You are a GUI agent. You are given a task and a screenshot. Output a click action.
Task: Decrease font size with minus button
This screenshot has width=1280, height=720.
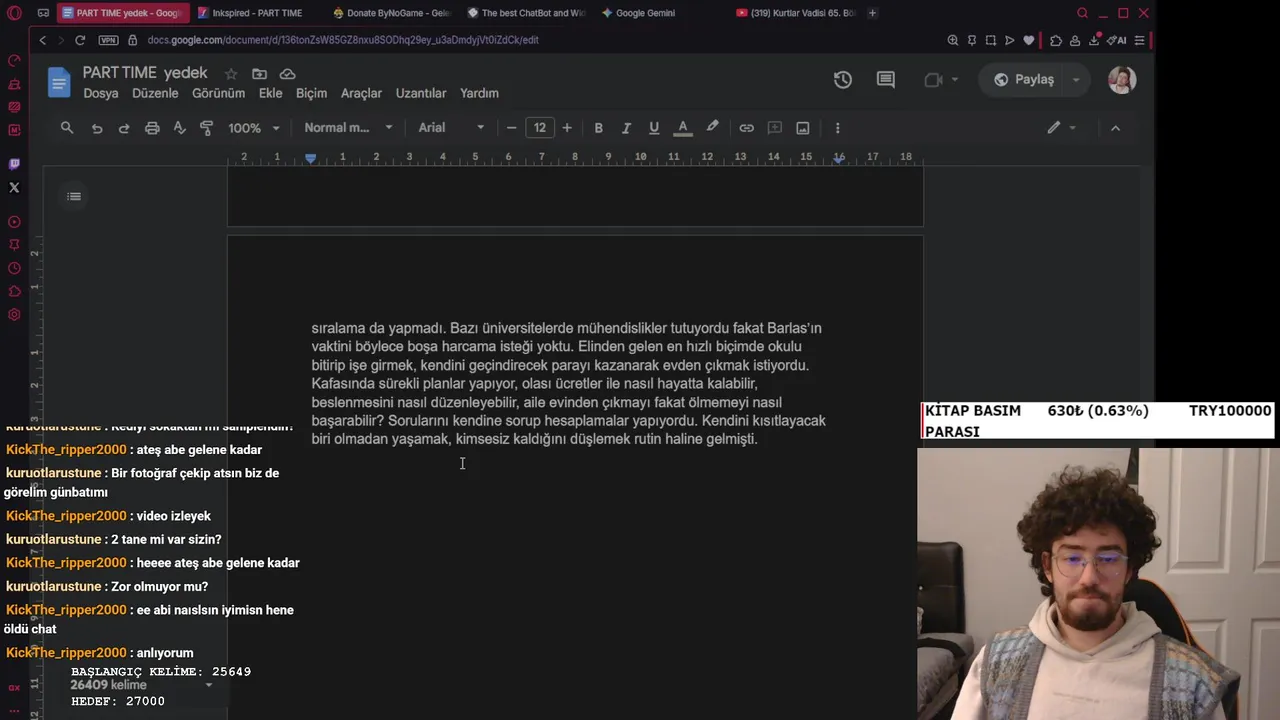[x=512, y=128]
